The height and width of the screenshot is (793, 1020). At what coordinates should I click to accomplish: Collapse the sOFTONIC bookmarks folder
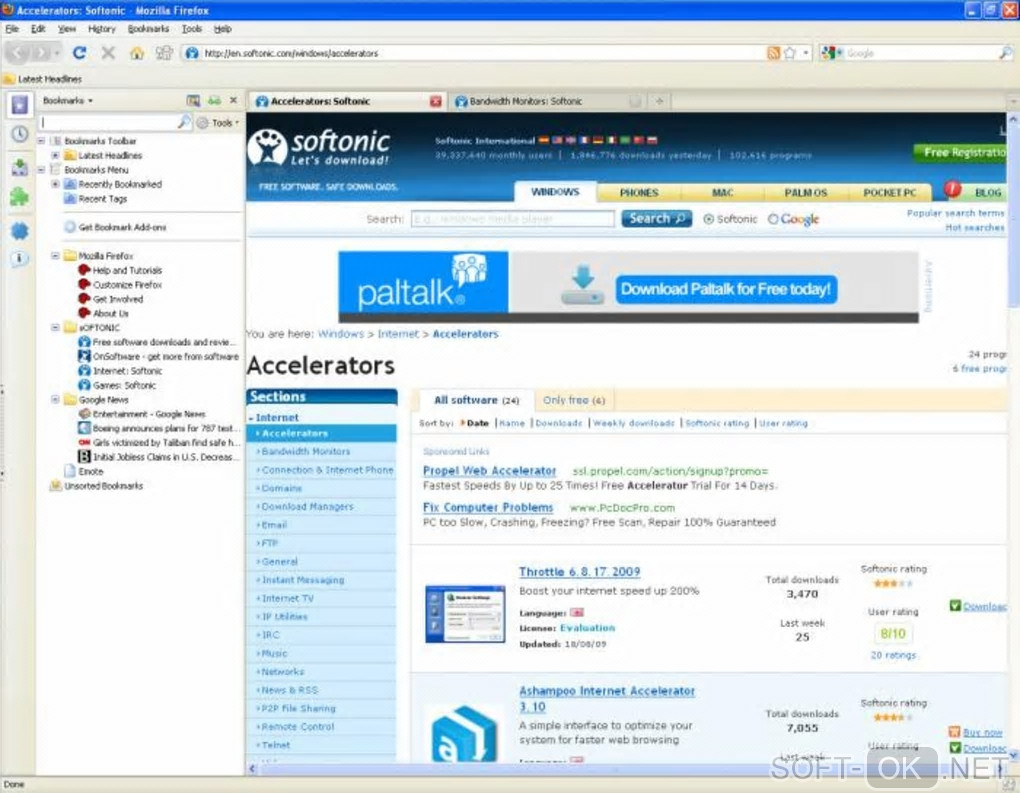(55, 328)
